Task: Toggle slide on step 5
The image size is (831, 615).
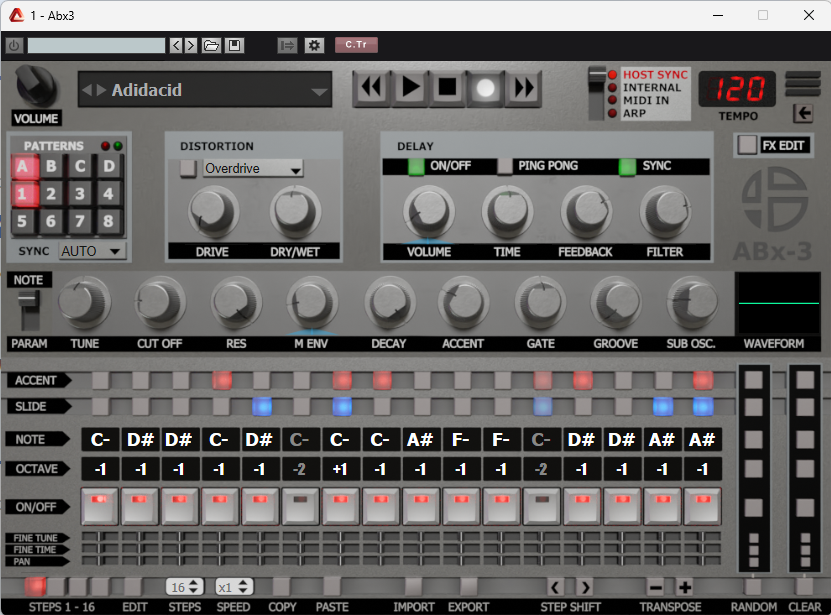Action: (x=262, y=407)
